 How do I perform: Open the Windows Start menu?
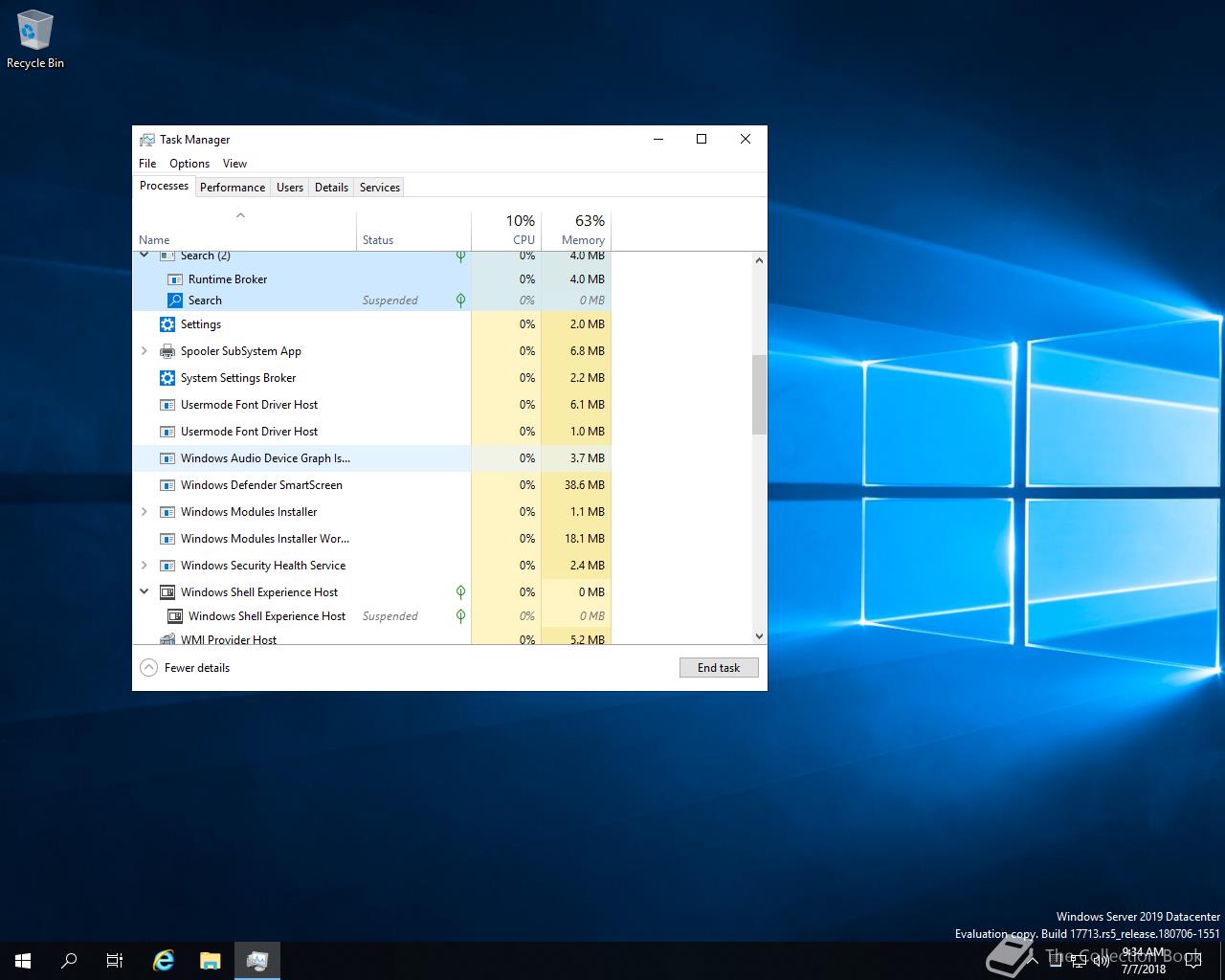tap(23, 961)
